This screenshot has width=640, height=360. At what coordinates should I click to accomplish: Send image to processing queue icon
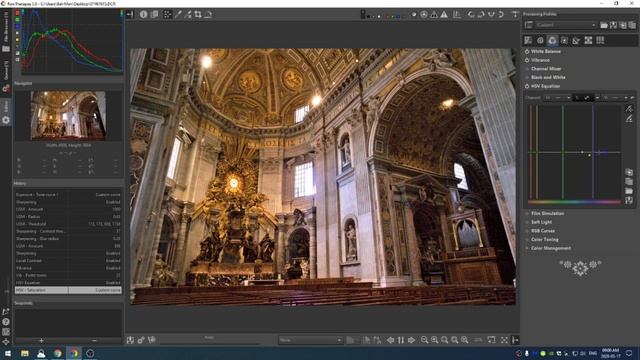tap(141, 340)
